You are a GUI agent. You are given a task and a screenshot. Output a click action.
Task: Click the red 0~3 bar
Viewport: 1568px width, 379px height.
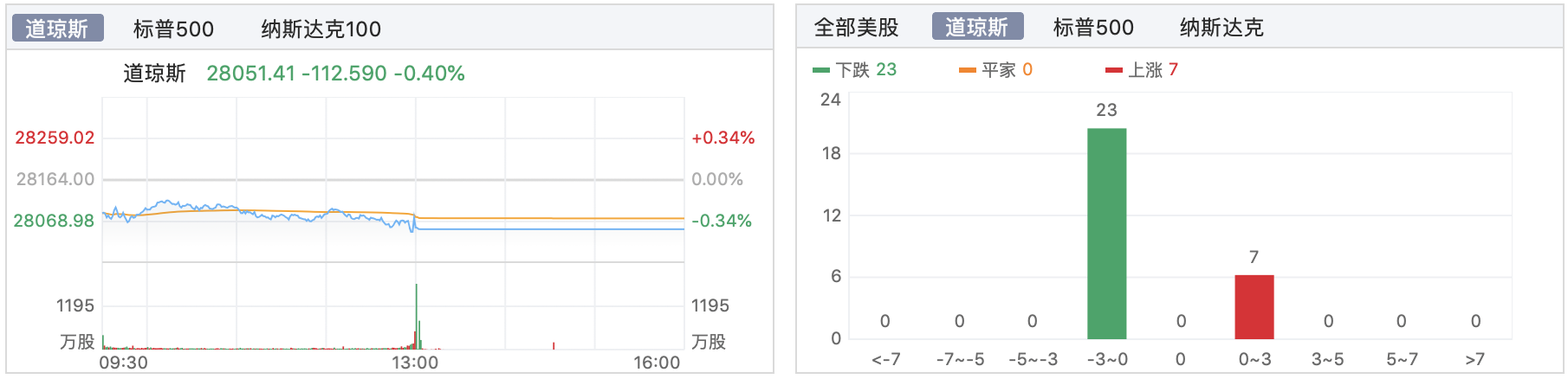tap(1254, 307)
